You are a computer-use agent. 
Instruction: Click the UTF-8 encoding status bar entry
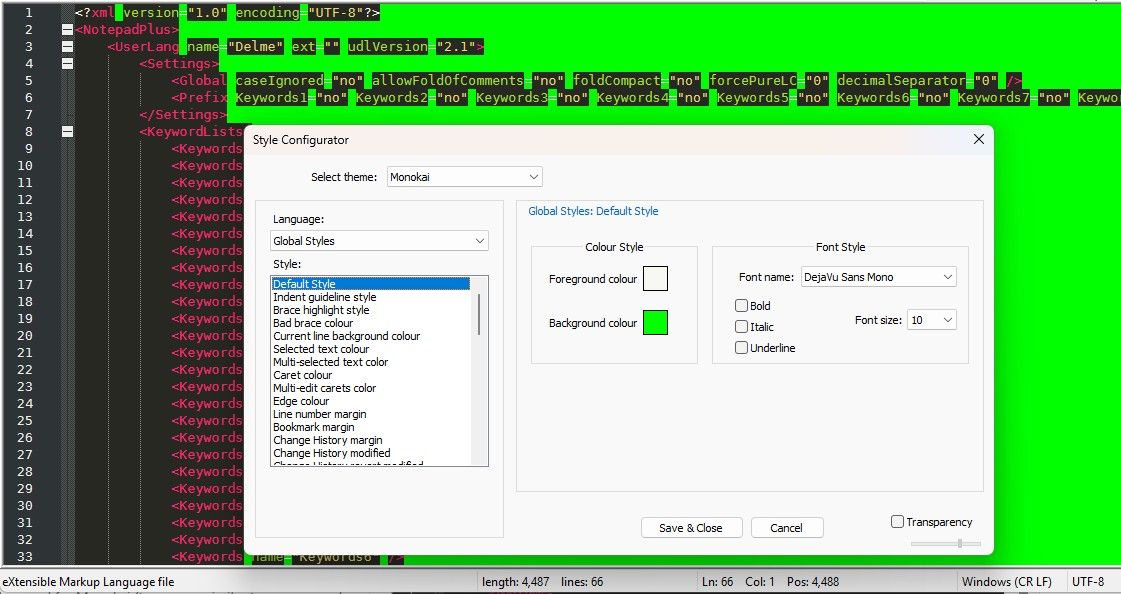pyautogui.click(x=1087, y=582)
